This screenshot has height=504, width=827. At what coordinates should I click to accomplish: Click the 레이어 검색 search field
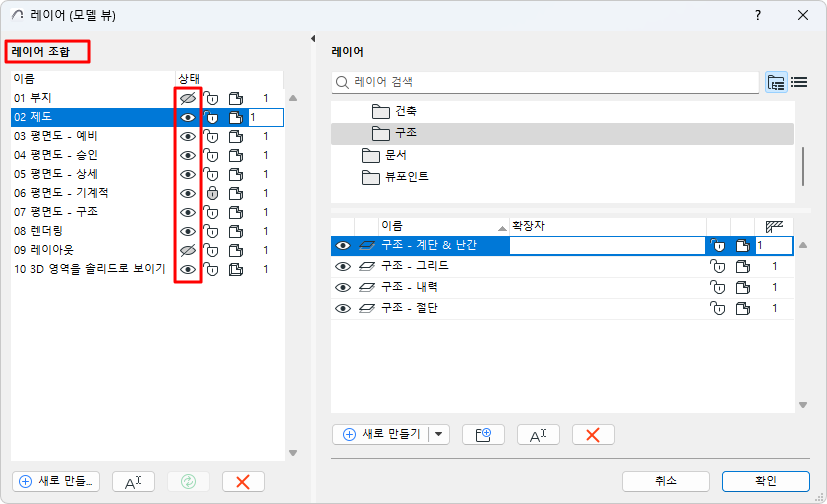(x=545, y=82)
